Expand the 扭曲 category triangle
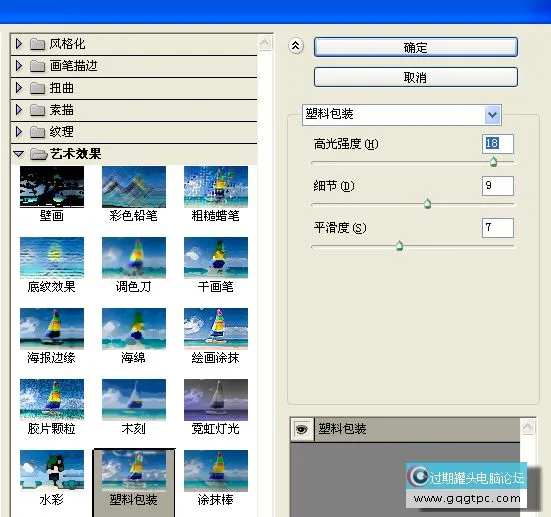 (x=19, y=88)
